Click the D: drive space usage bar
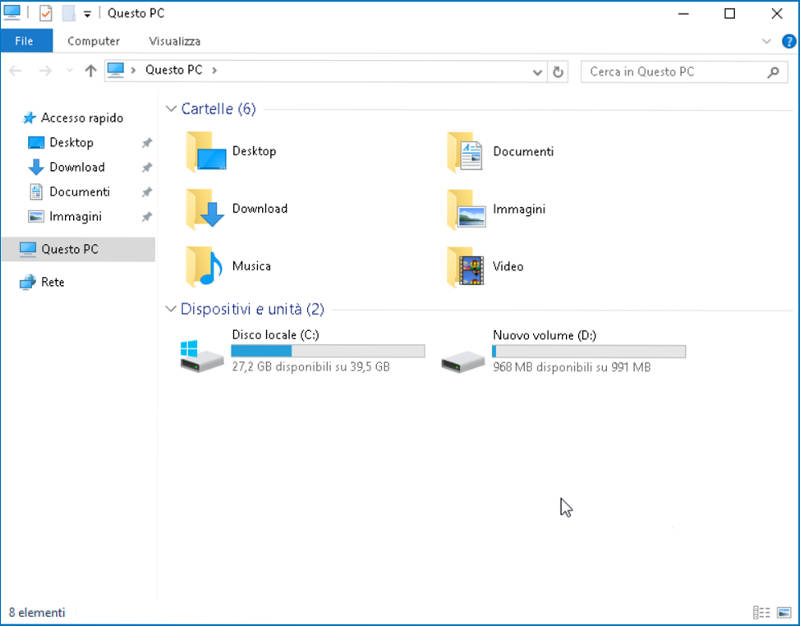800x626 pixels. pyautogui.click(x=589, y=351)
